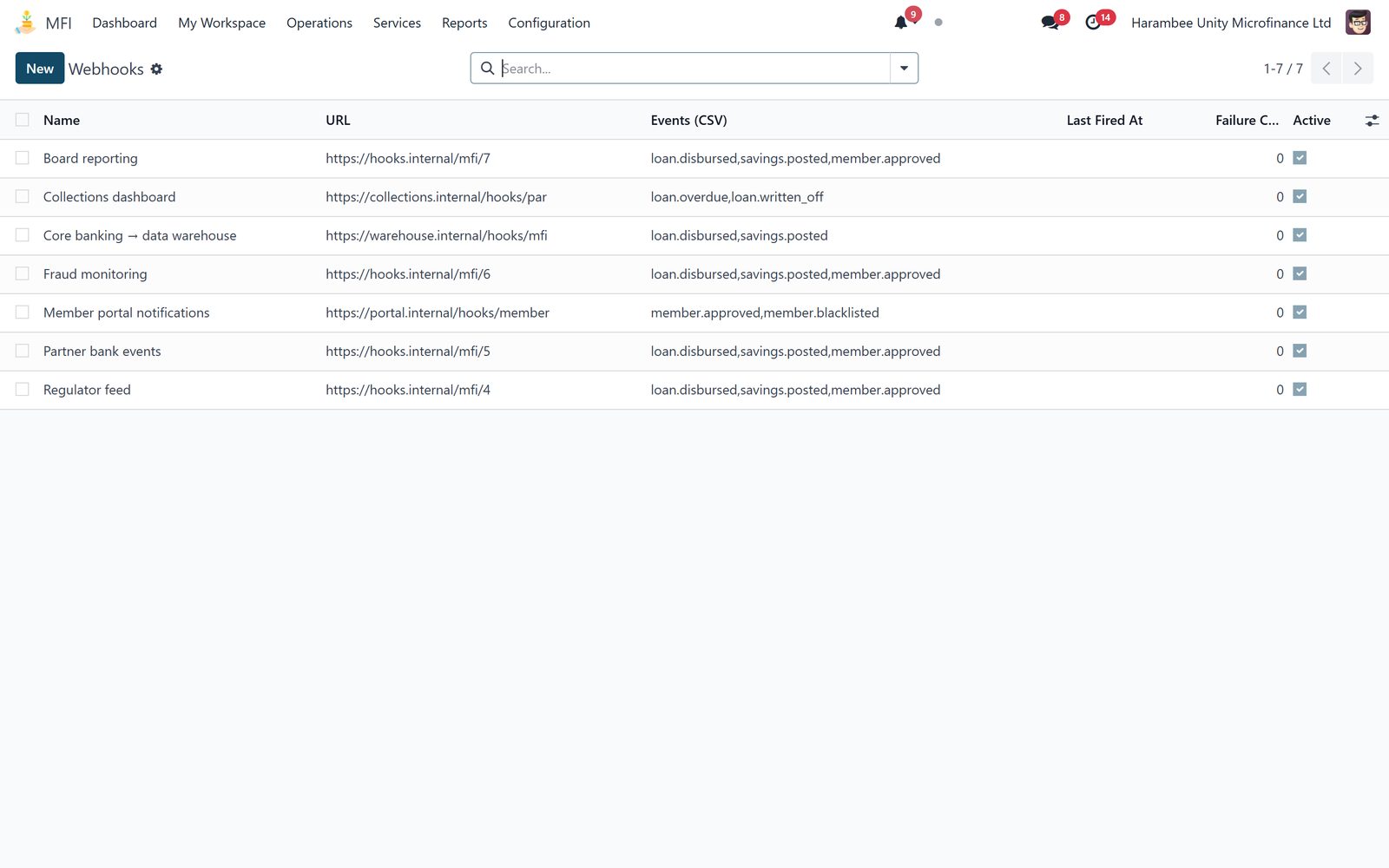1389x868 pixels.
Task: Expand the search options dropdown arrow
Action: pos(904,69)
